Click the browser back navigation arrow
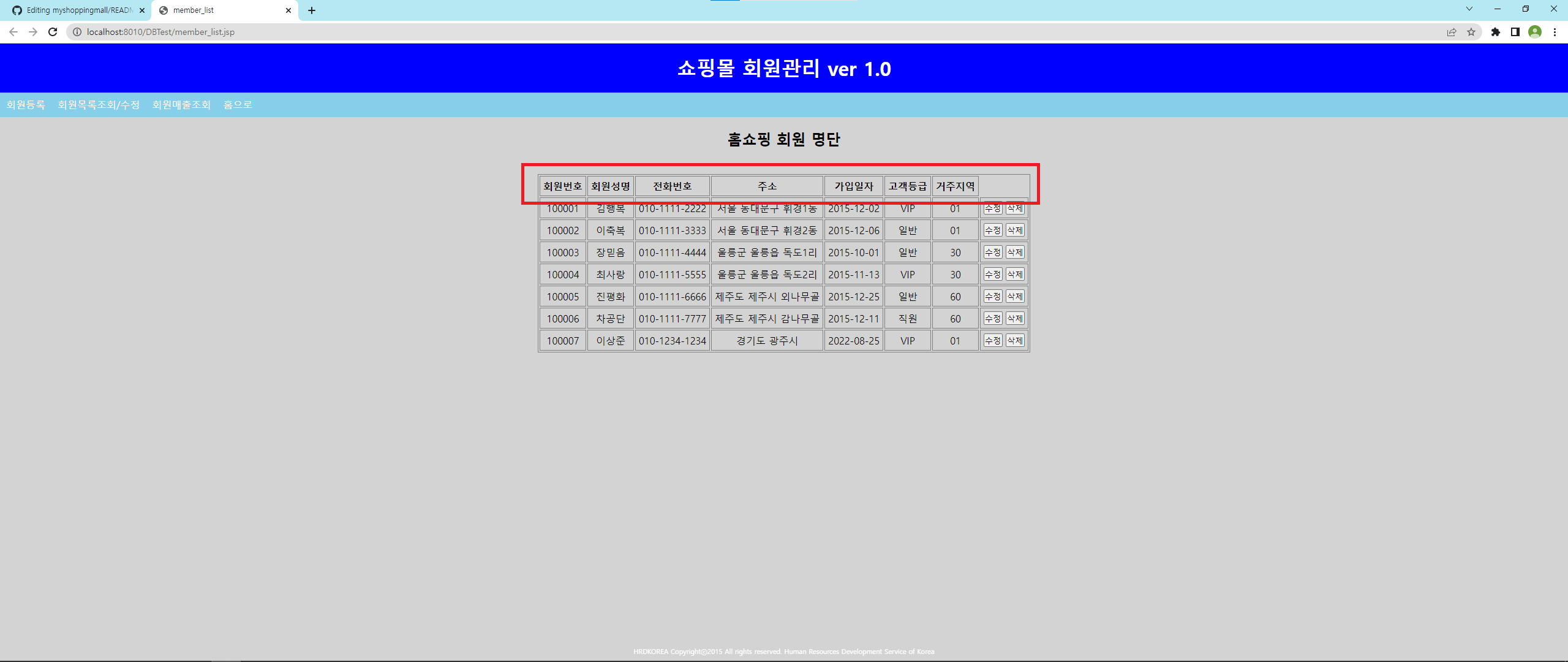The image size is (1568, 662). point(13,32)
